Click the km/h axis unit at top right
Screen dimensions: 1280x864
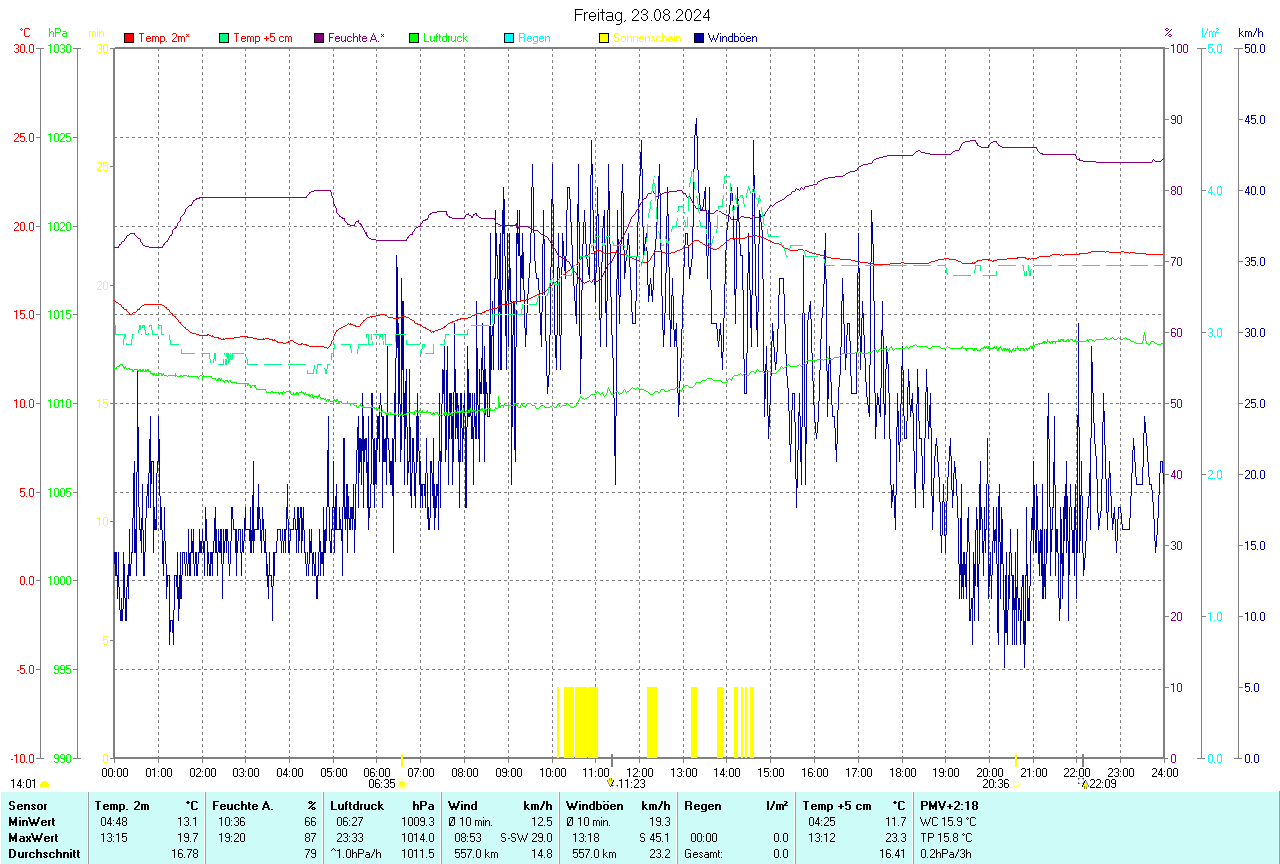point(1250,33)
